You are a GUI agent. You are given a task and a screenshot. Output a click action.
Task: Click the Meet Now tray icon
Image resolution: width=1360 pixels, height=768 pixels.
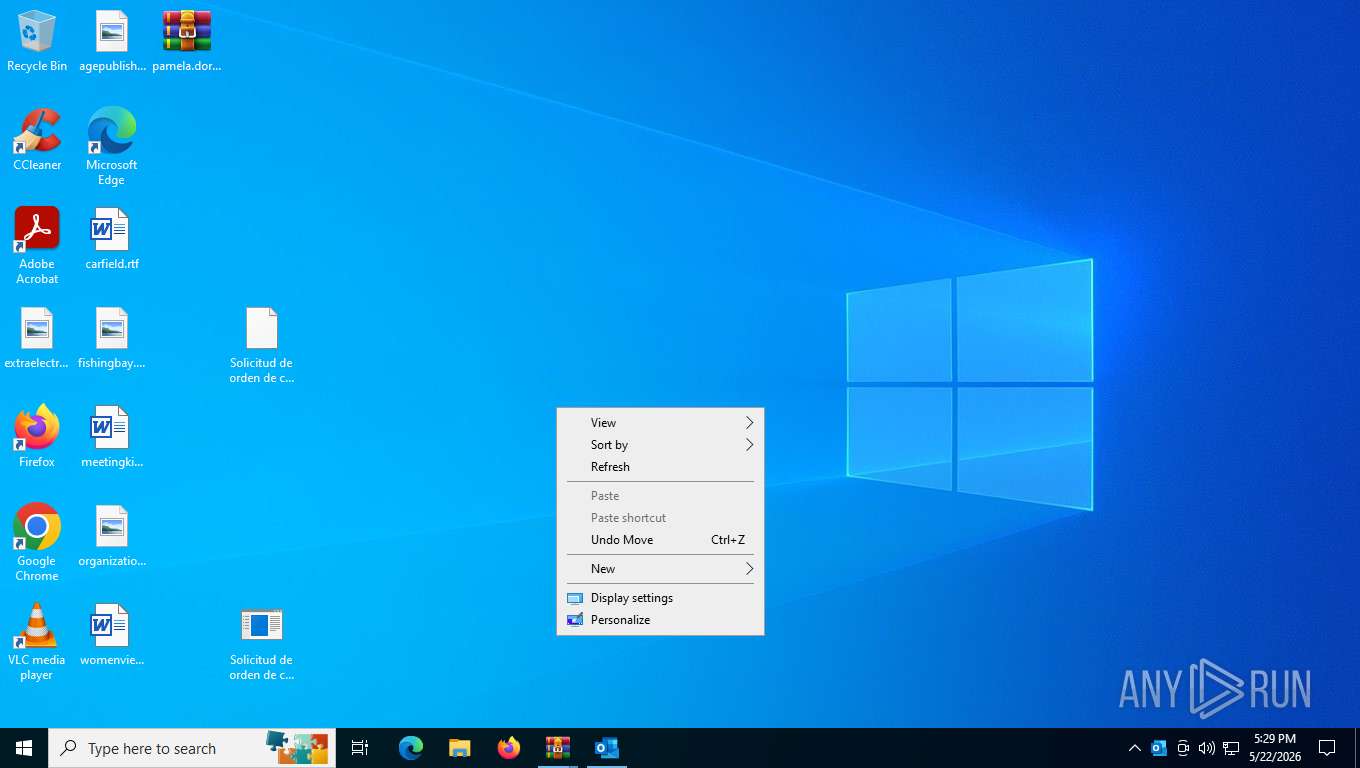click(x=1183, y=748)
